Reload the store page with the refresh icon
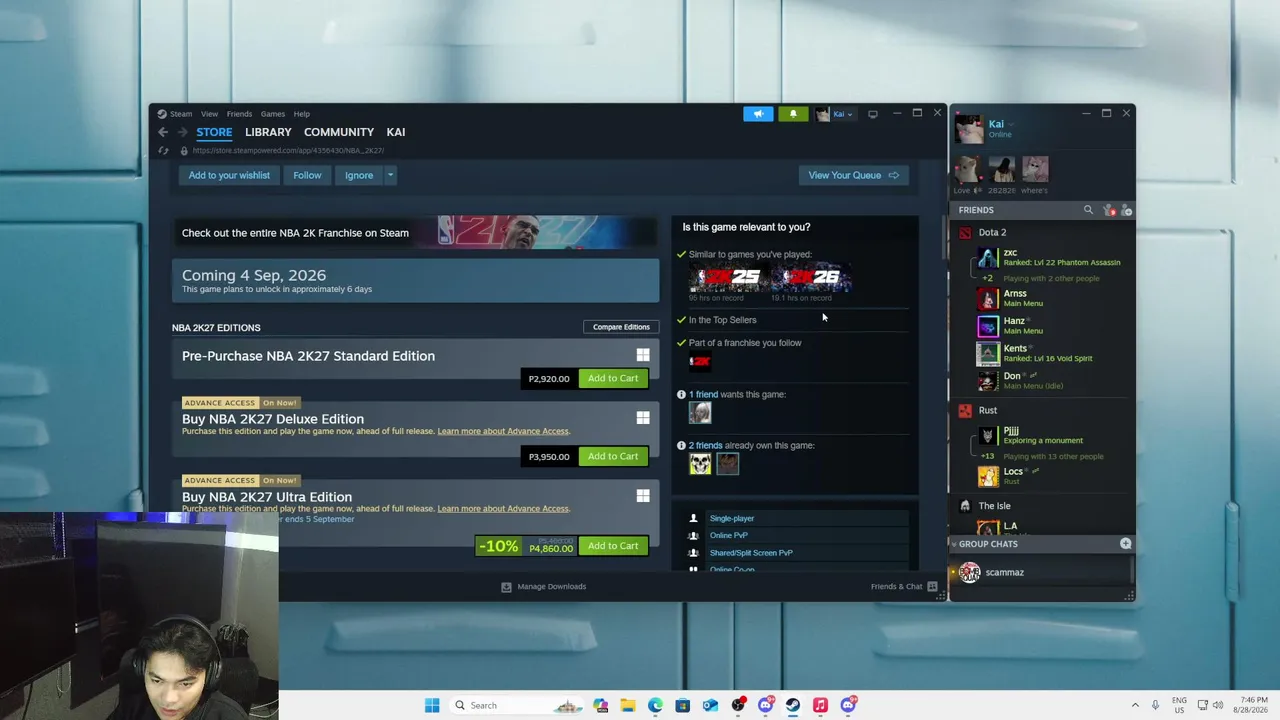Image resolution: width=1280 pixels, height=720 pixels. point(163,151)
